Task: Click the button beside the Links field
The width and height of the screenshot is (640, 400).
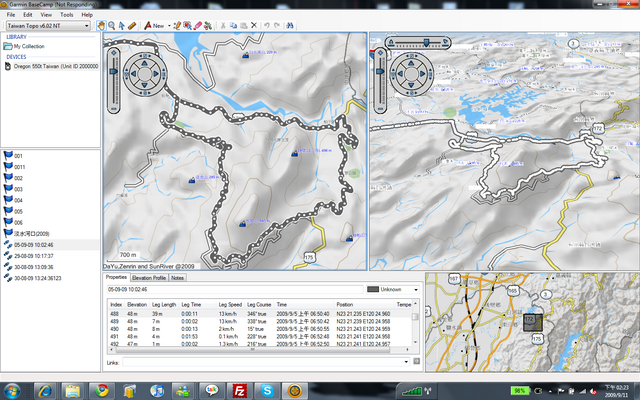Action: point(416,361)
